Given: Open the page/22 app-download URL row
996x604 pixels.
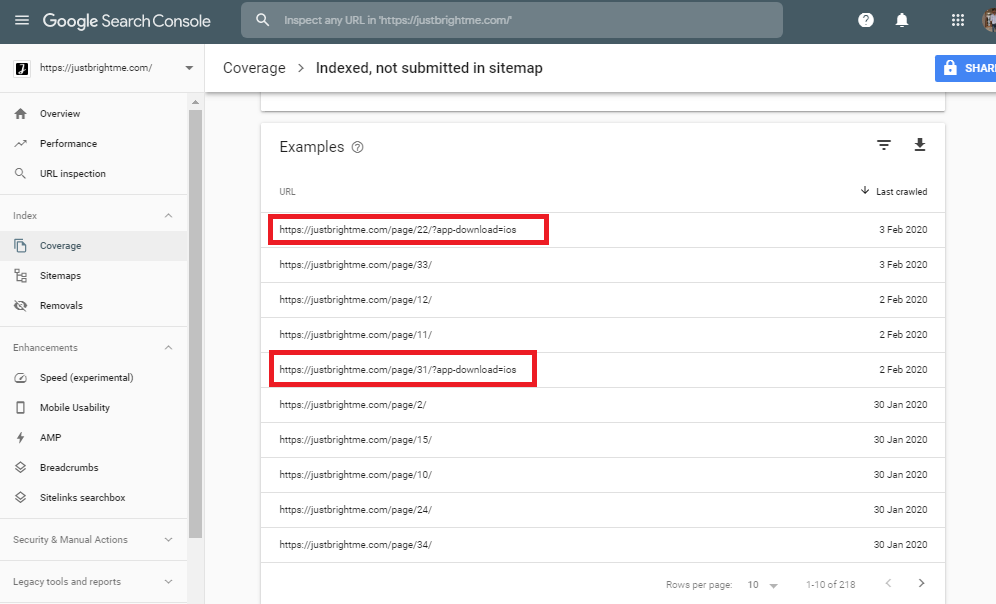Looking at the screenshot, I should point(603,230).
